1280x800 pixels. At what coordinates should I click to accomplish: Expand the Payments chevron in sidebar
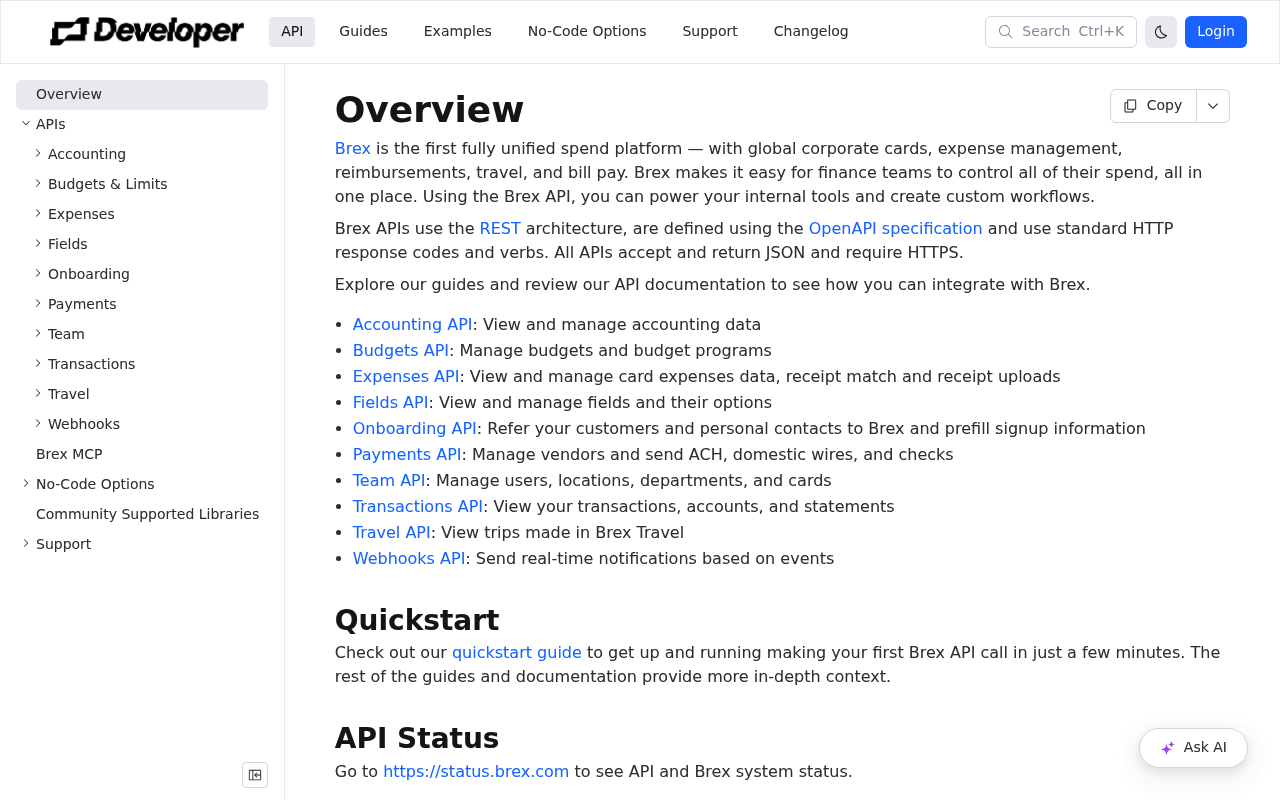coord(38,303)
